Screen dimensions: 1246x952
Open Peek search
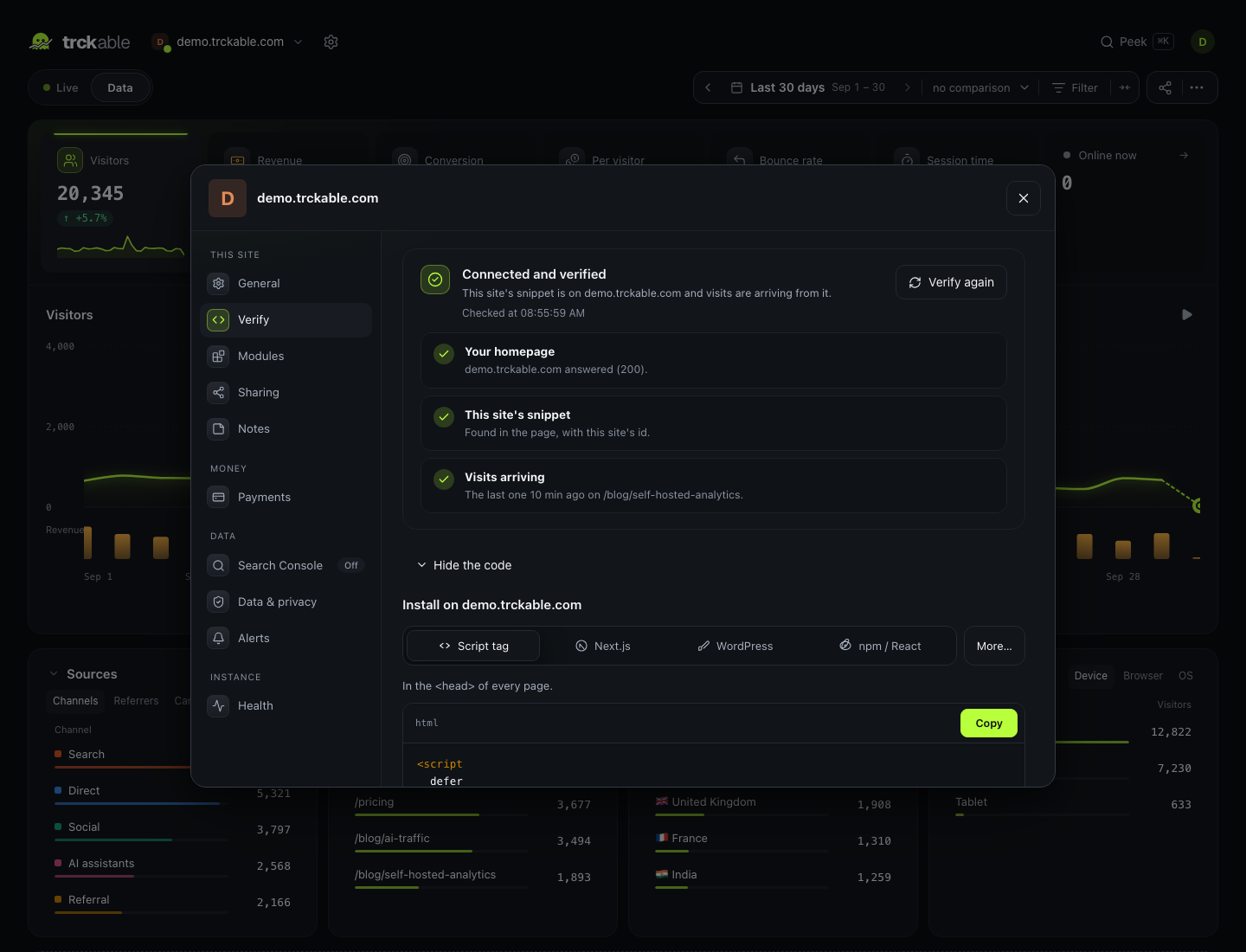[x=1137, y=42]
